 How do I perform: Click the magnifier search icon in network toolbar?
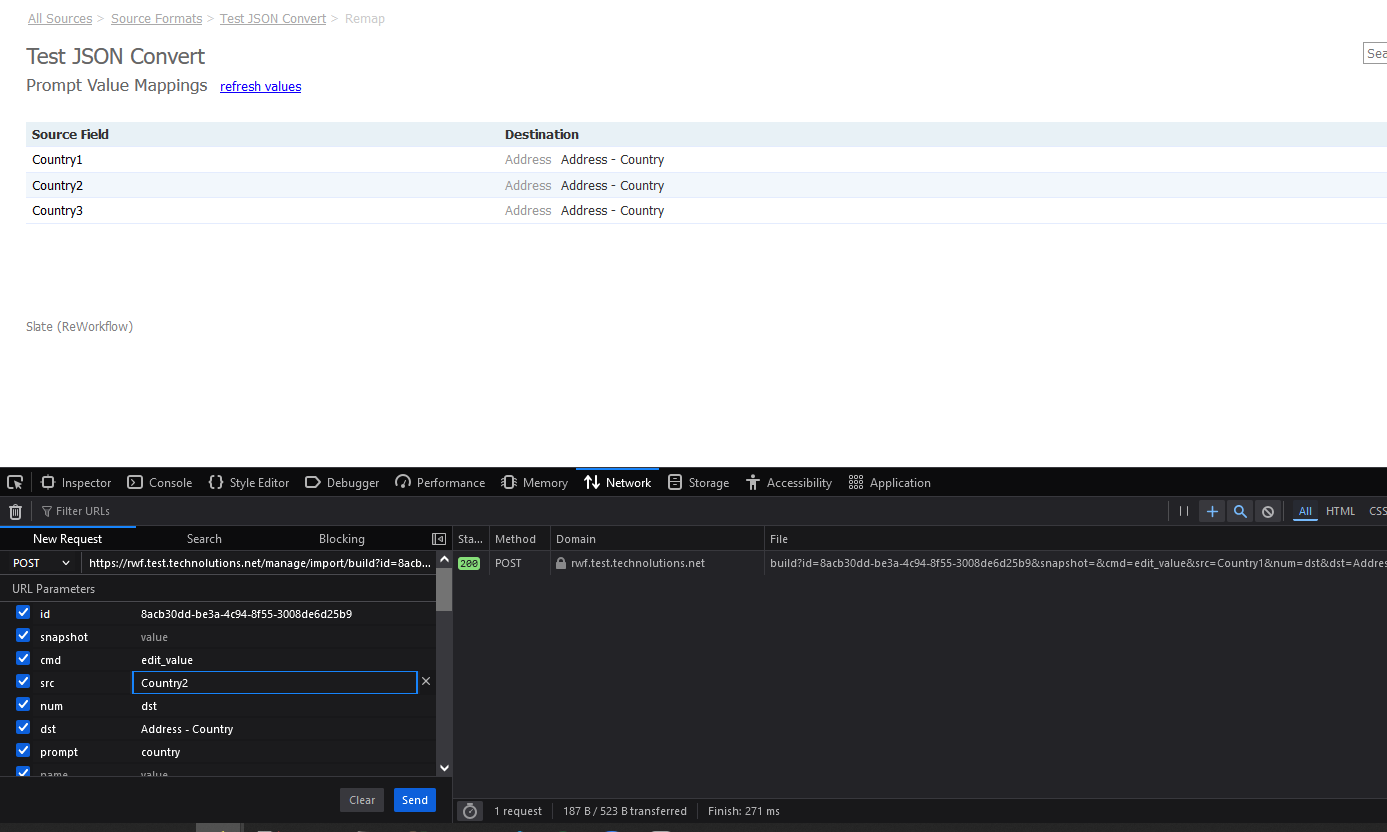click(x=1240, y=511)
